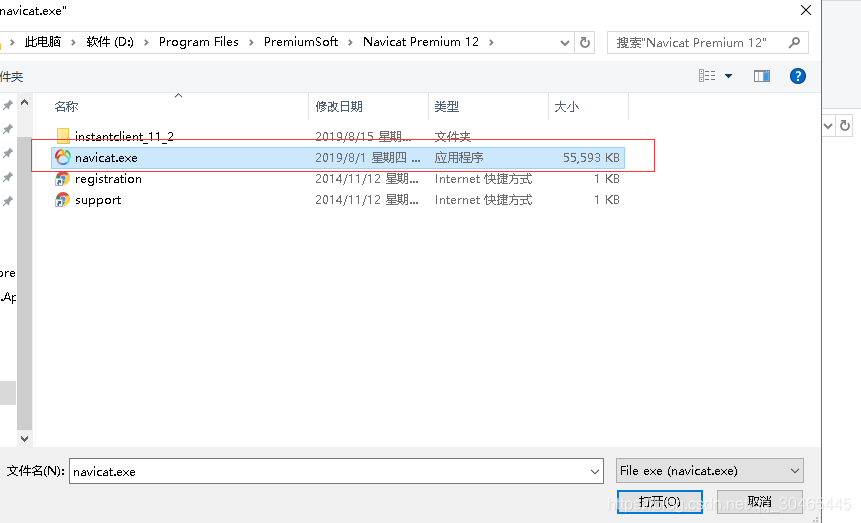Expand the chevron after 软件 (D:)
861x523 pixels.
tap(146, 42)
